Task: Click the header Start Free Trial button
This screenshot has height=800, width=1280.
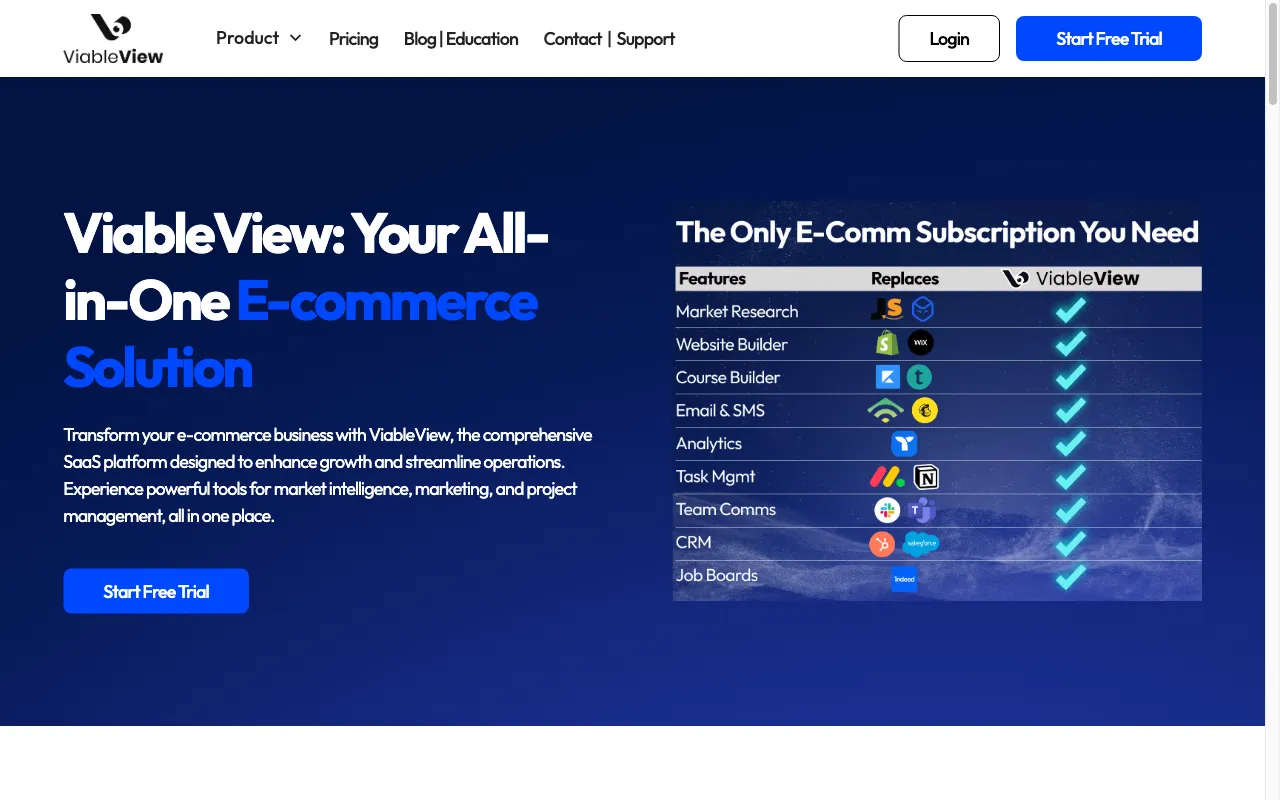Action: pos(1109,39)
